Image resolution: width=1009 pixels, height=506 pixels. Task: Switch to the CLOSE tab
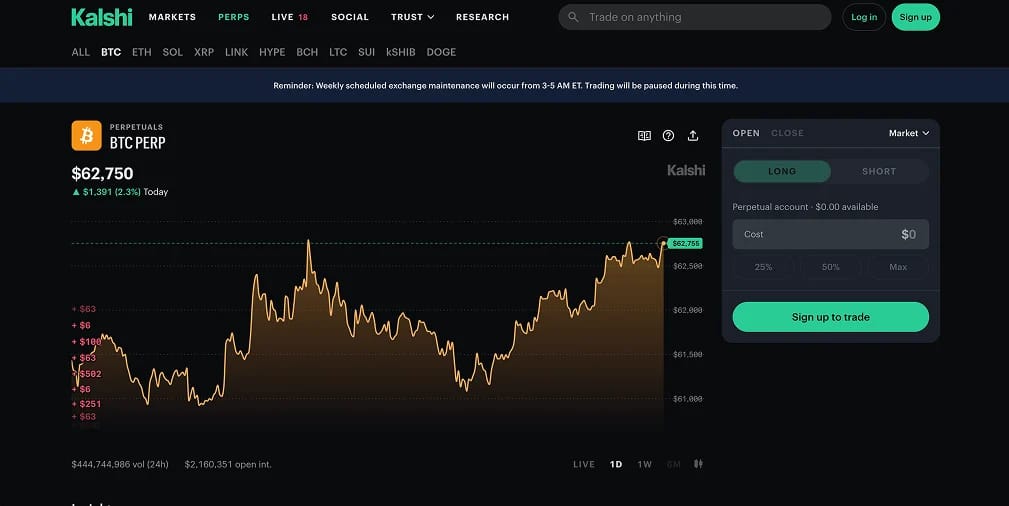click(x=788, y=133)
